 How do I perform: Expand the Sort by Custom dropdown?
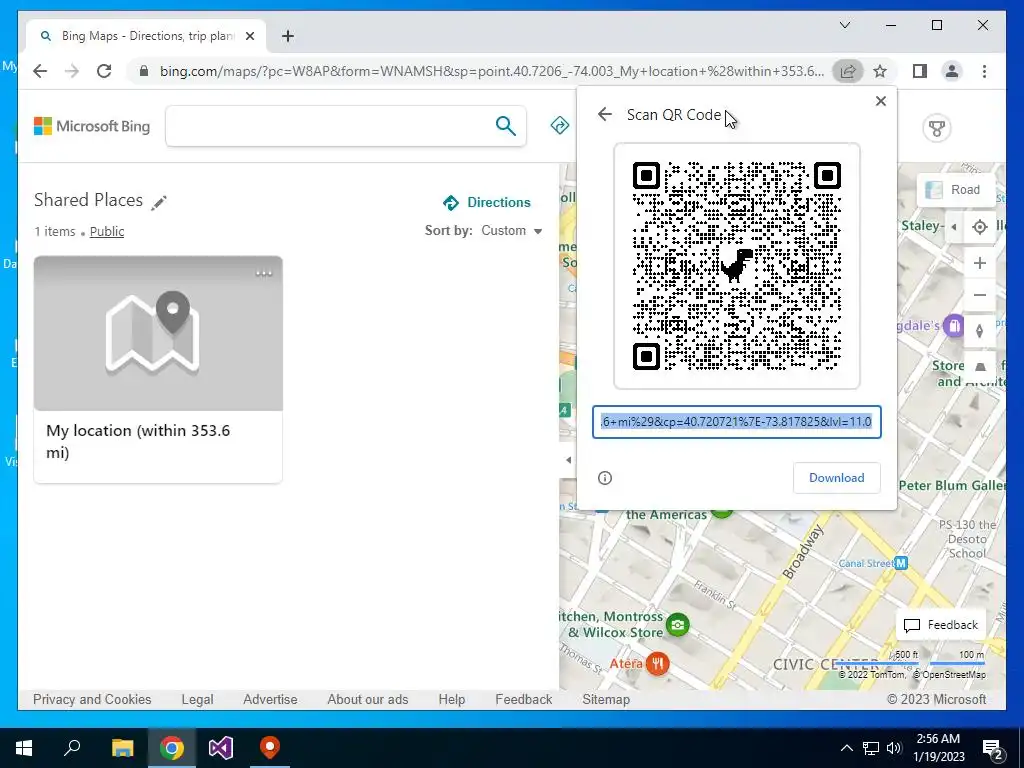(511, 231)
